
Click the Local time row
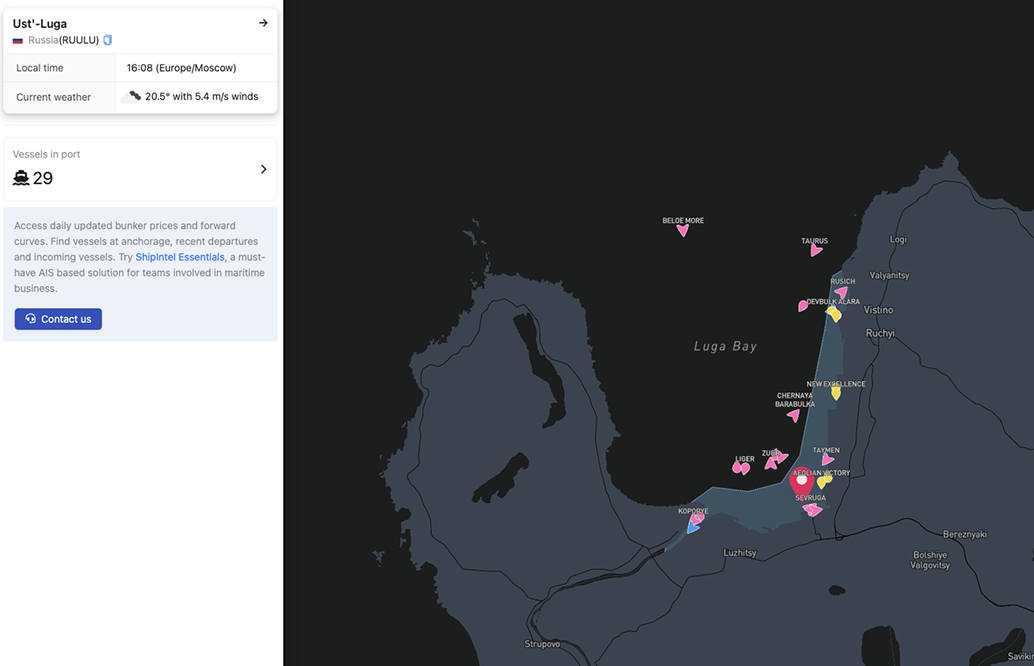coord(140,68)
